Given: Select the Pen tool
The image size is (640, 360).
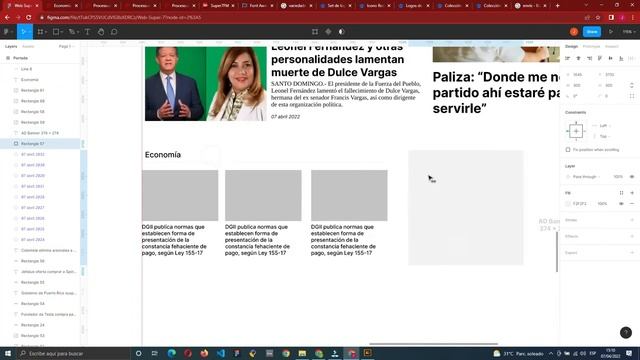Looking at the screenshot, I should pos(71,31).
